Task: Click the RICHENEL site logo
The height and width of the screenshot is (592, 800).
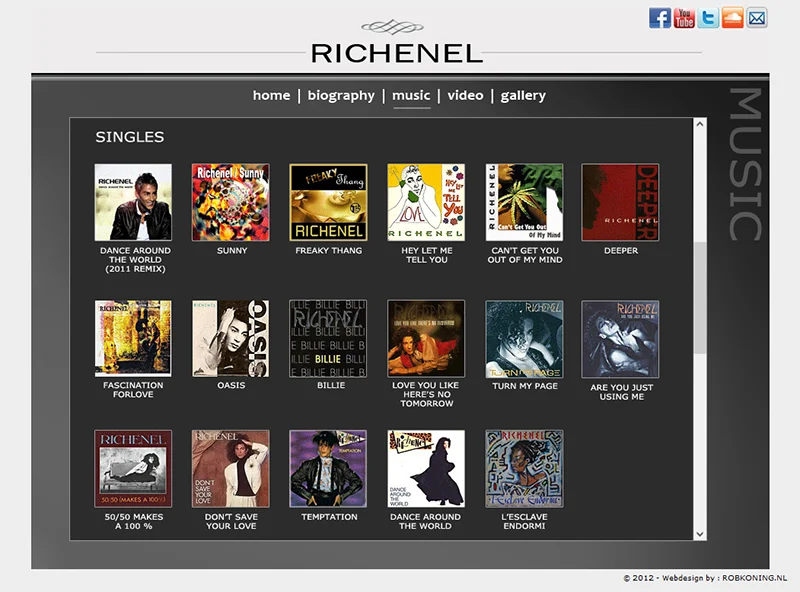Action: pos(397,52)
